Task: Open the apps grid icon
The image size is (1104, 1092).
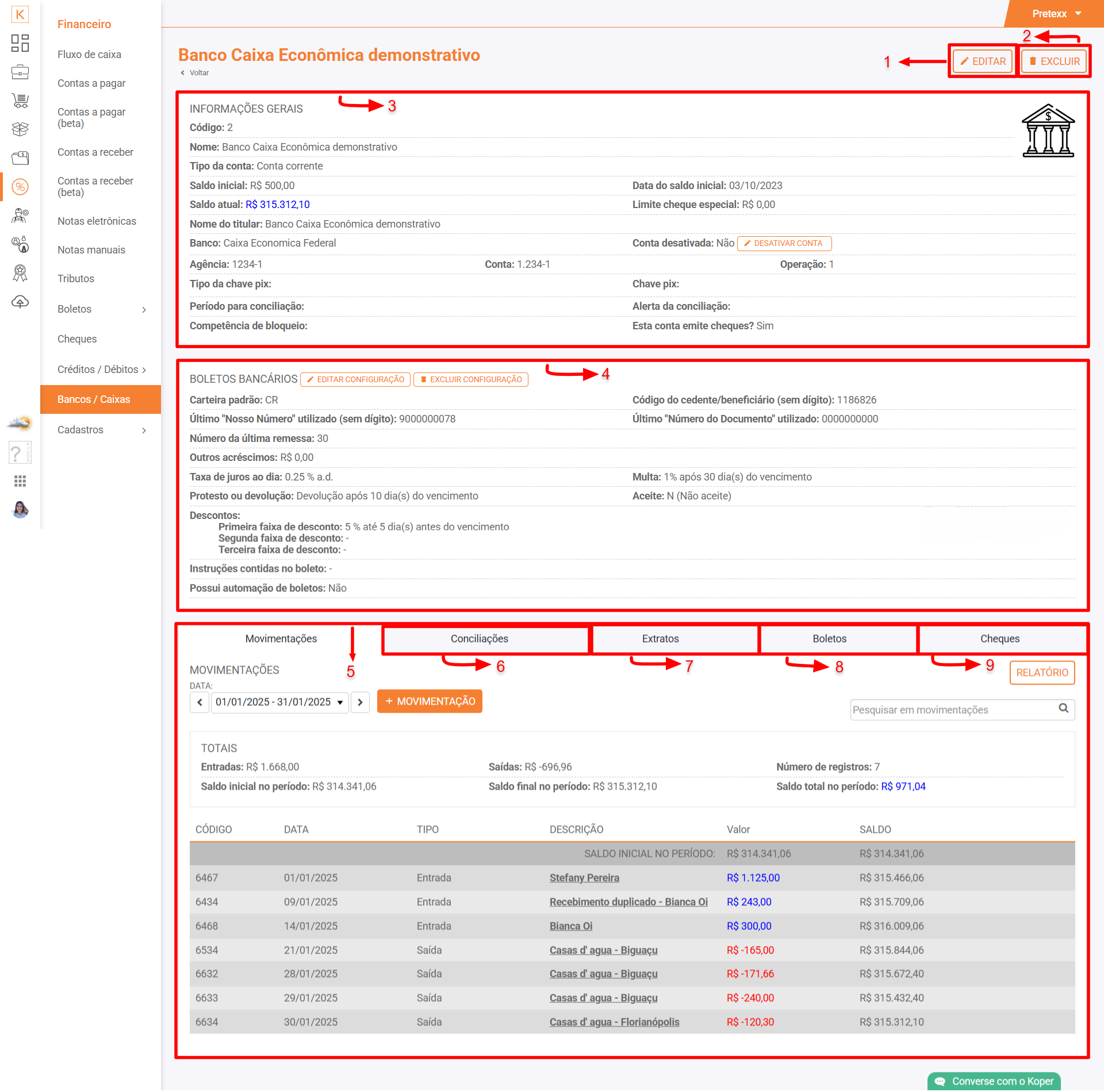Action: (20, 481)
